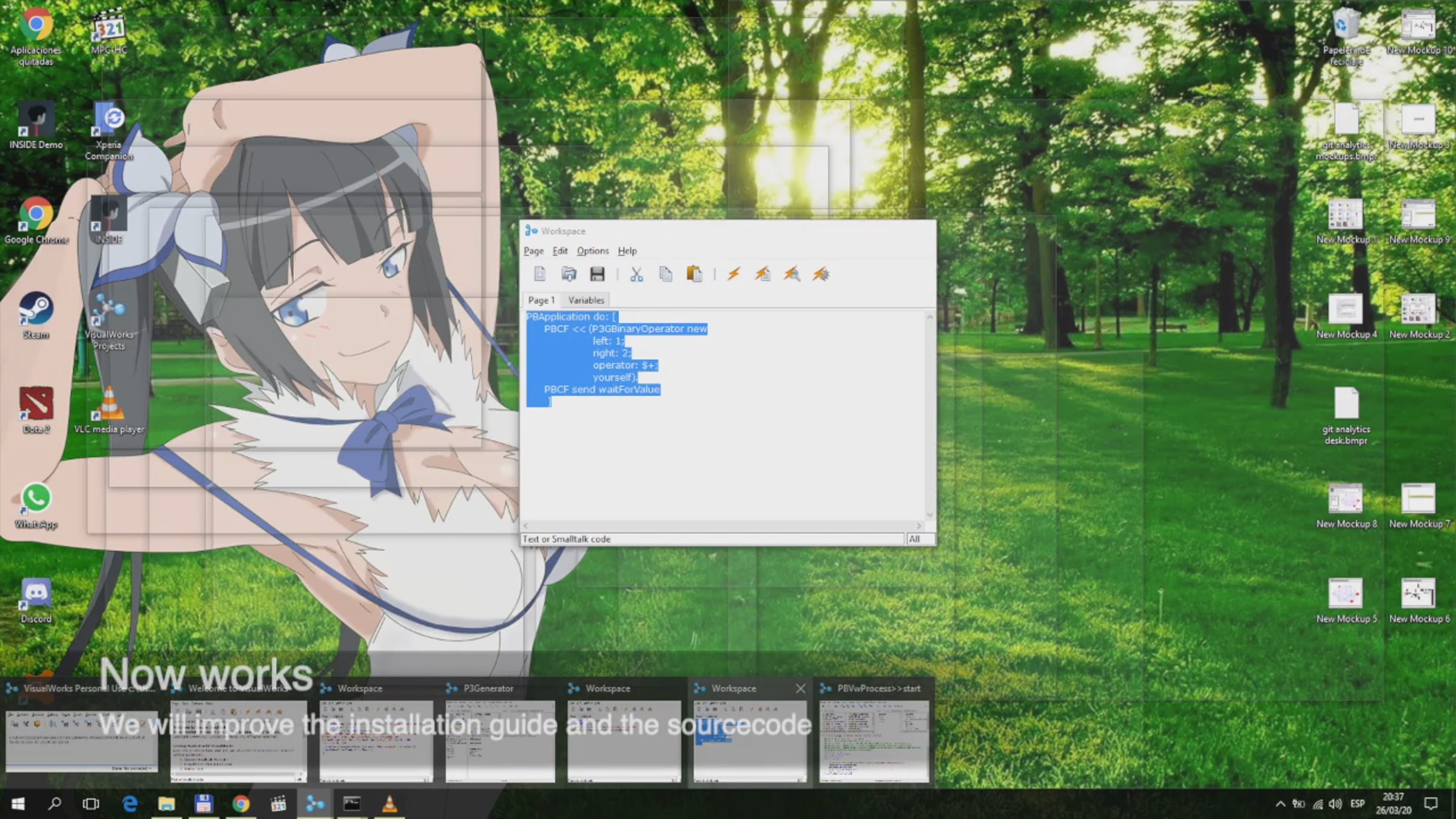Select the 'Aplicaciones quitadas' Chrome desktop icon
This screenshot has height=819, width=1456.
[x=36, y=36]
